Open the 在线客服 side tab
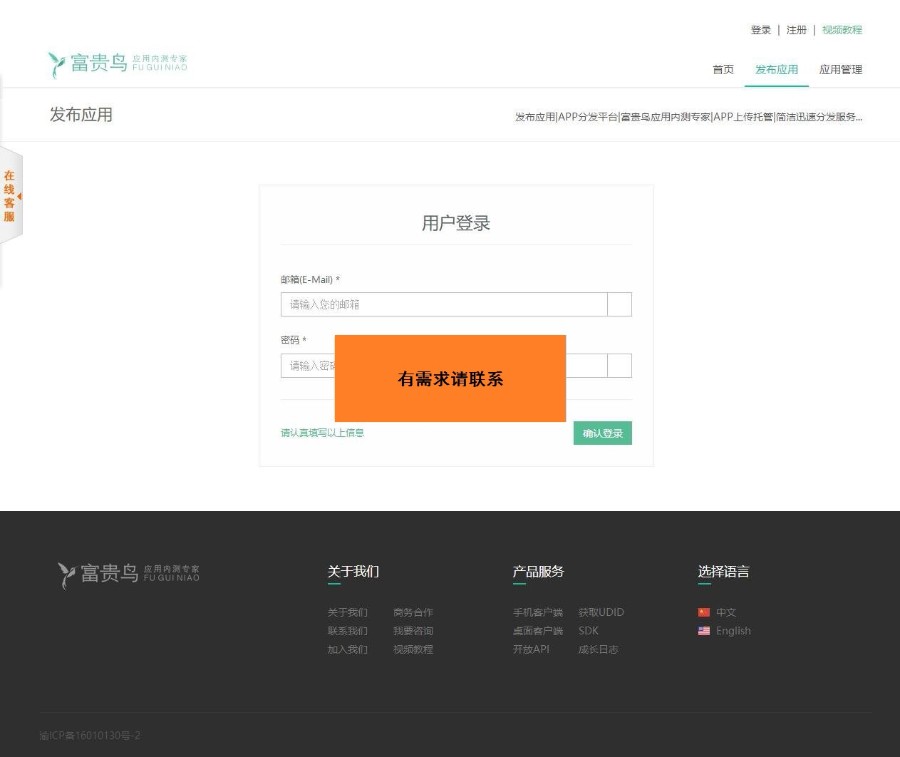The height and width of the screenshot is (757, 900). 10,195
